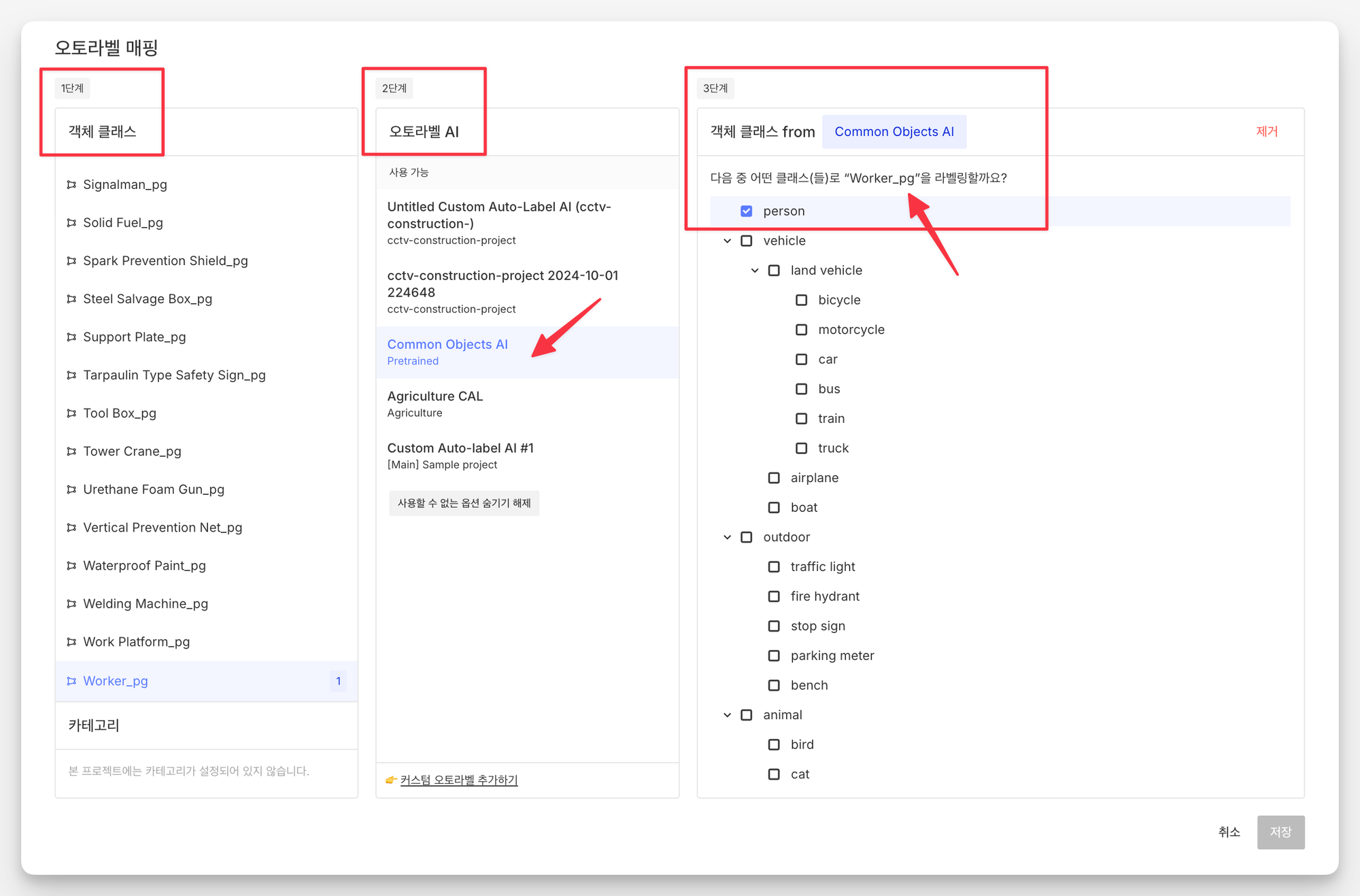This screenshot has height=896, width=1360.
Task: Click the red 제거 remove link
Action: point(1266,132)
